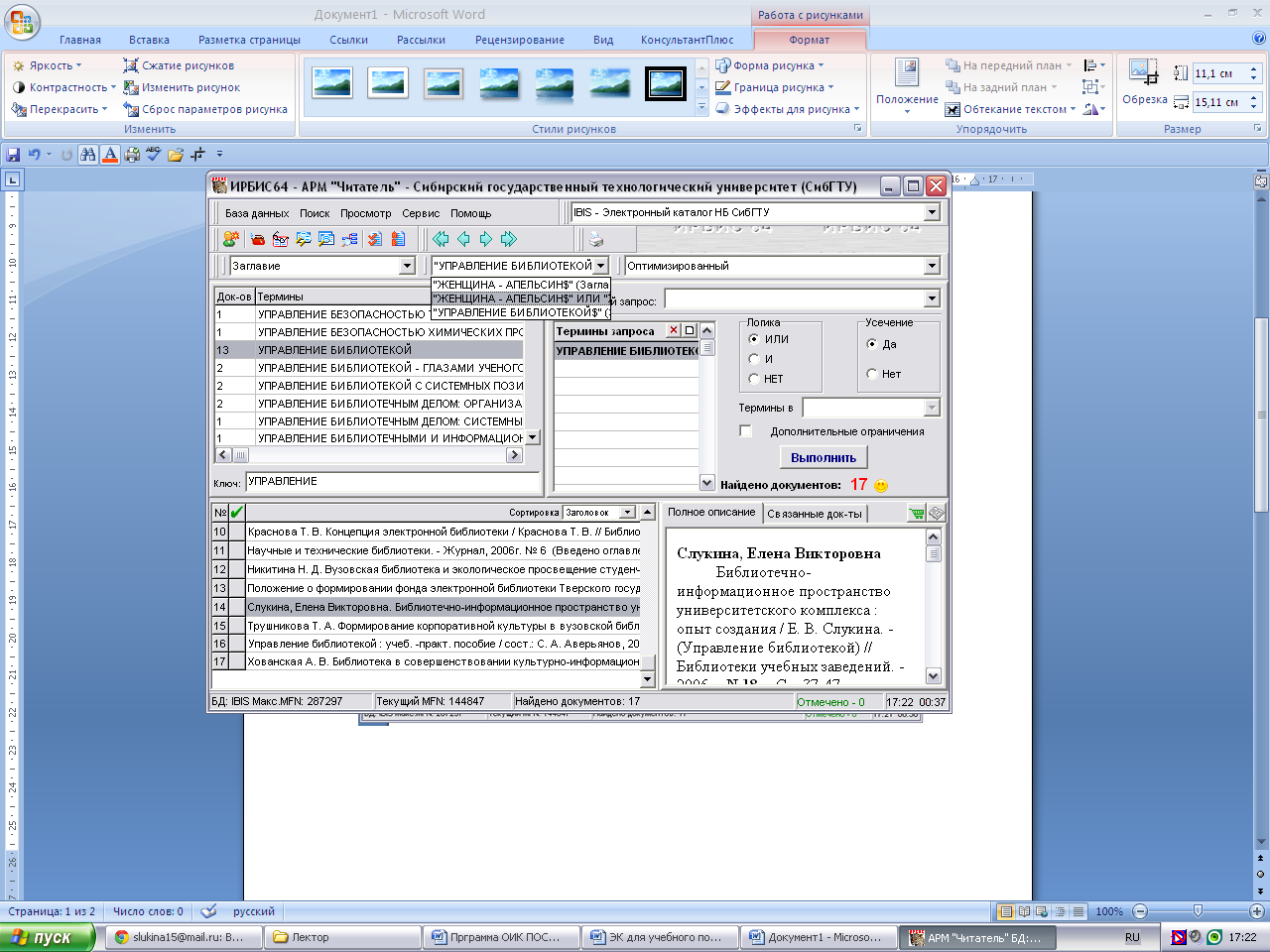
Task: Click the Word Office button
Action: click(x=22, y=22)
